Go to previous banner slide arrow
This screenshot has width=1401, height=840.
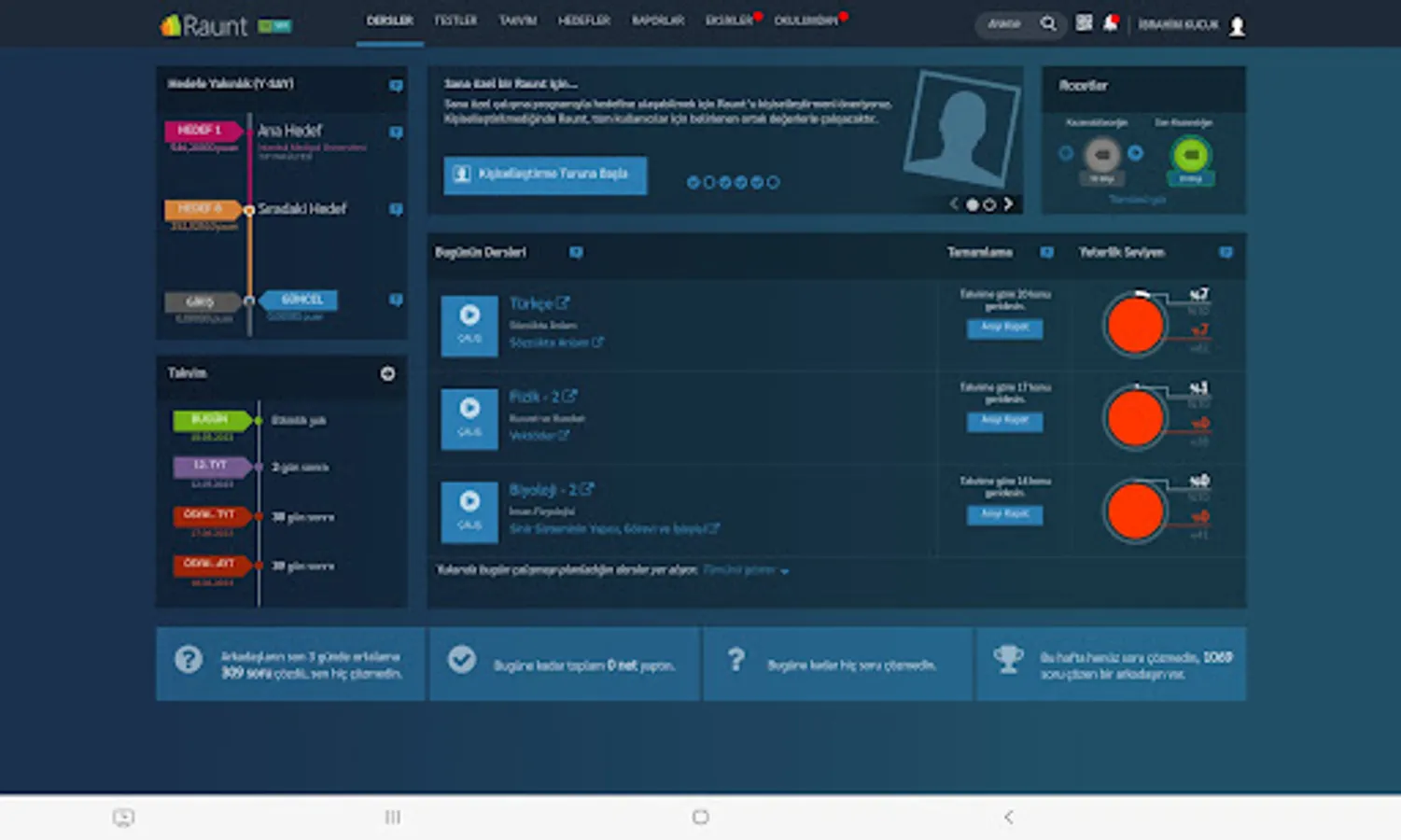pos(954,203)
